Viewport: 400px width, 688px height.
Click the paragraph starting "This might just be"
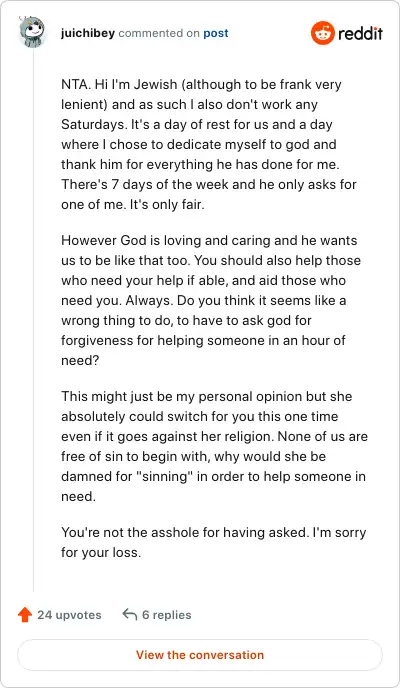pos(214,446)
